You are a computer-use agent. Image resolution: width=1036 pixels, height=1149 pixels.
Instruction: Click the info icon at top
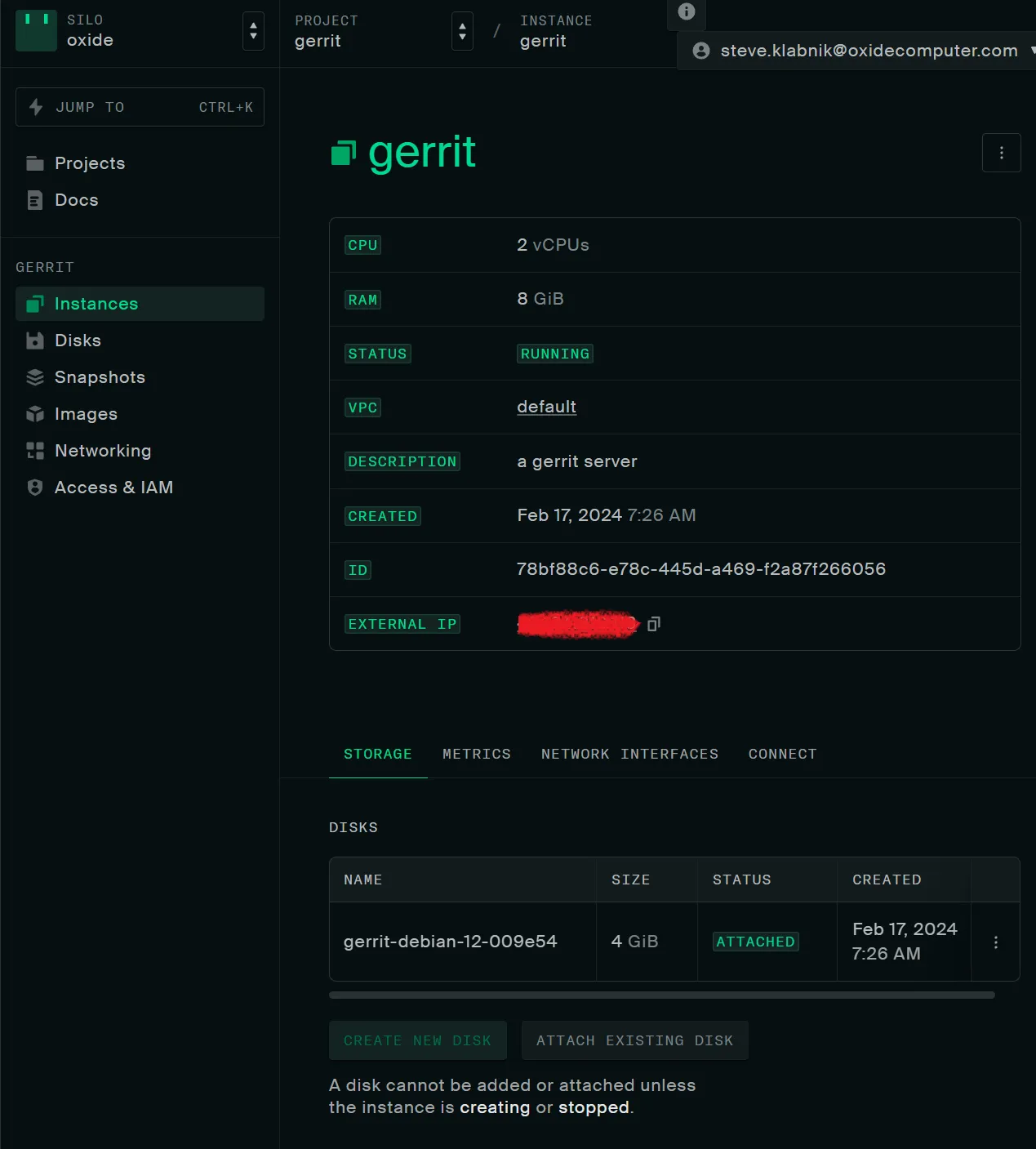click(687, 11)
